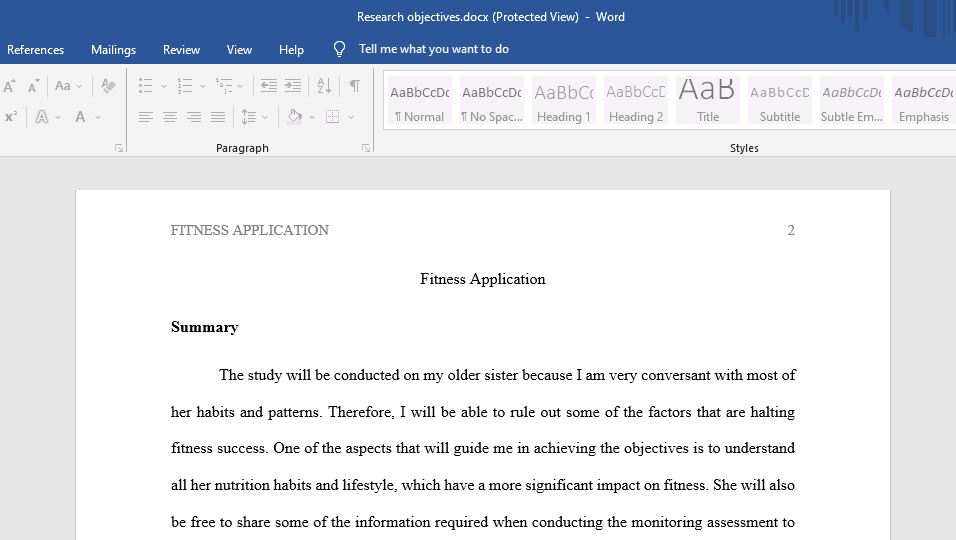Click the word 'Therefore,' in the document

pyautogui.click(x=362, y=412)
